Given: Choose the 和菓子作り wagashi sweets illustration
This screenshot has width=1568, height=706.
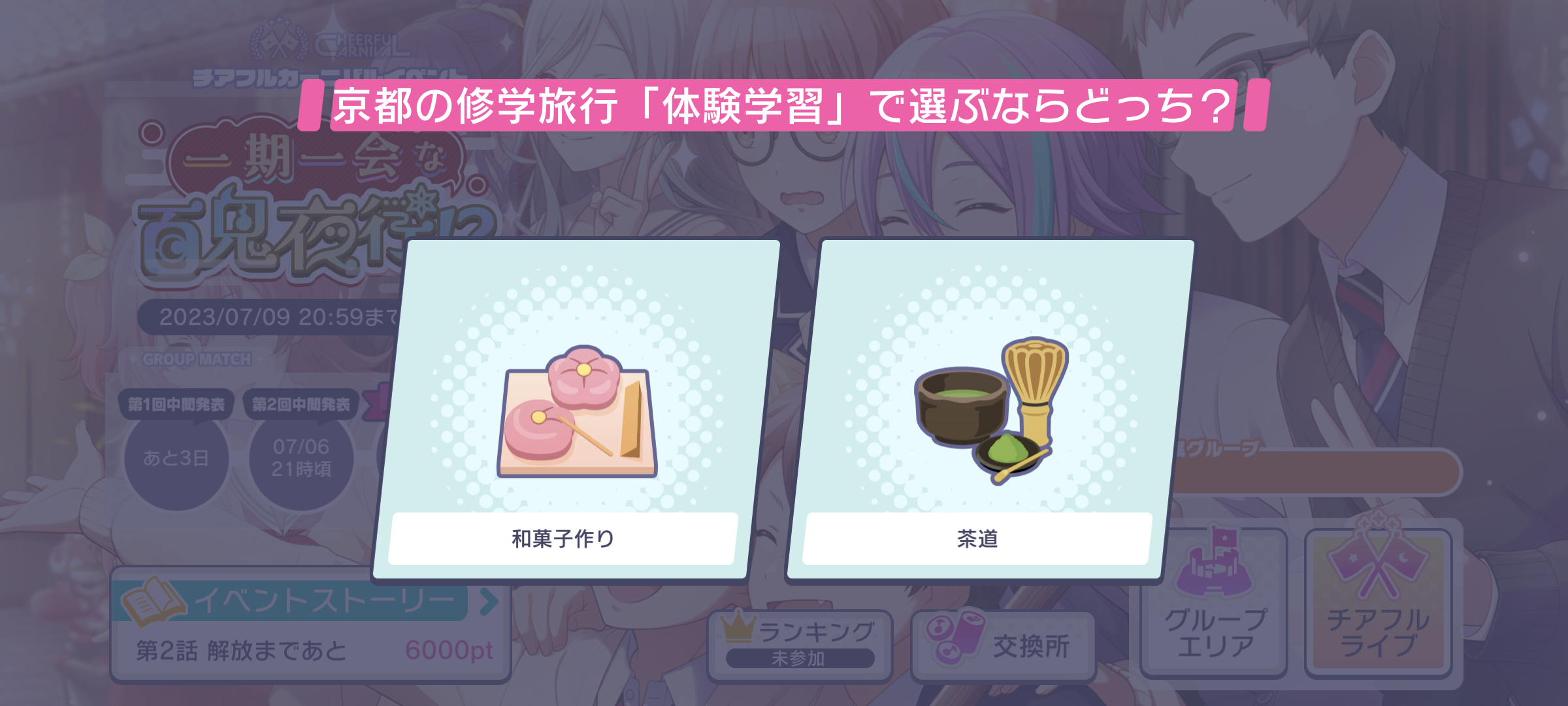Looking at the screenshot, I should click(x=578, y=411).
